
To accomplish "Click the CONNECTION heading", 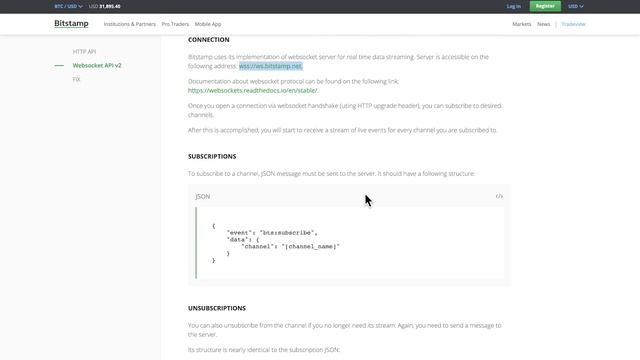I will [x=209, y=40].
